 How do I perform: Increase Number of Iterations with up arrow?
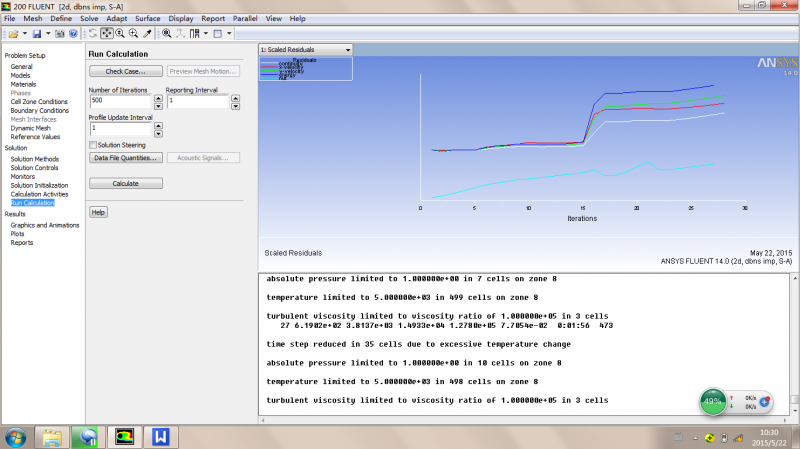pos(158,98)
